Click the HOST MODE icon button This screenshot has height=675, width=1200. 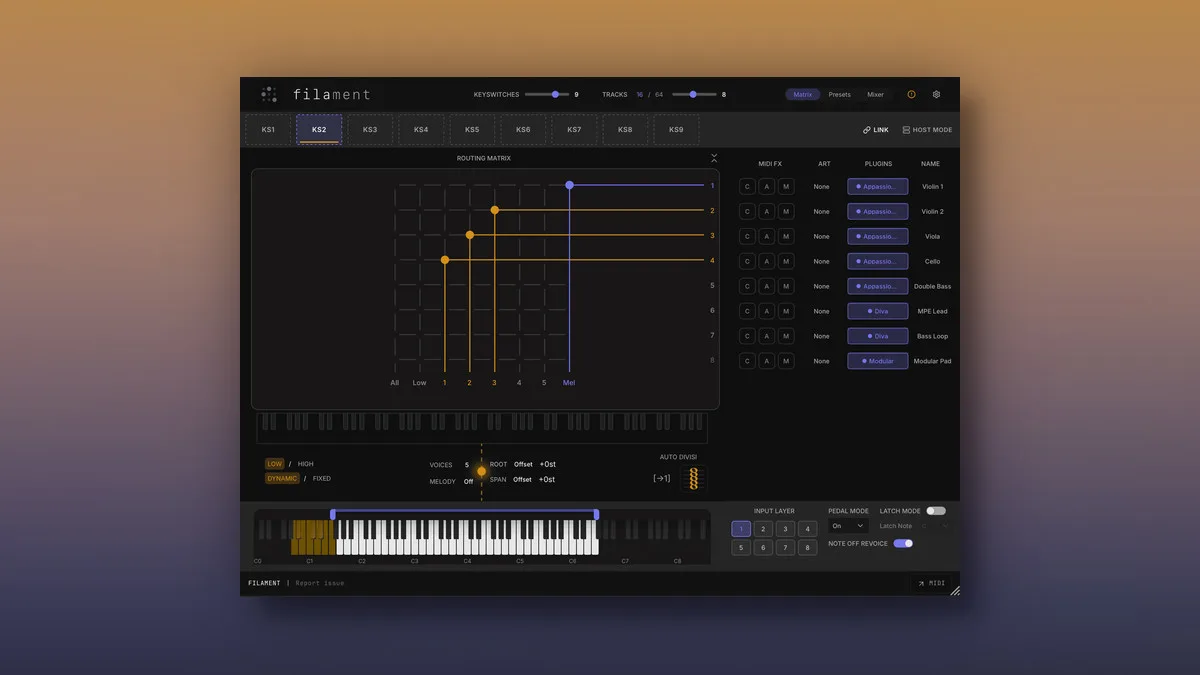coord(927,130)
